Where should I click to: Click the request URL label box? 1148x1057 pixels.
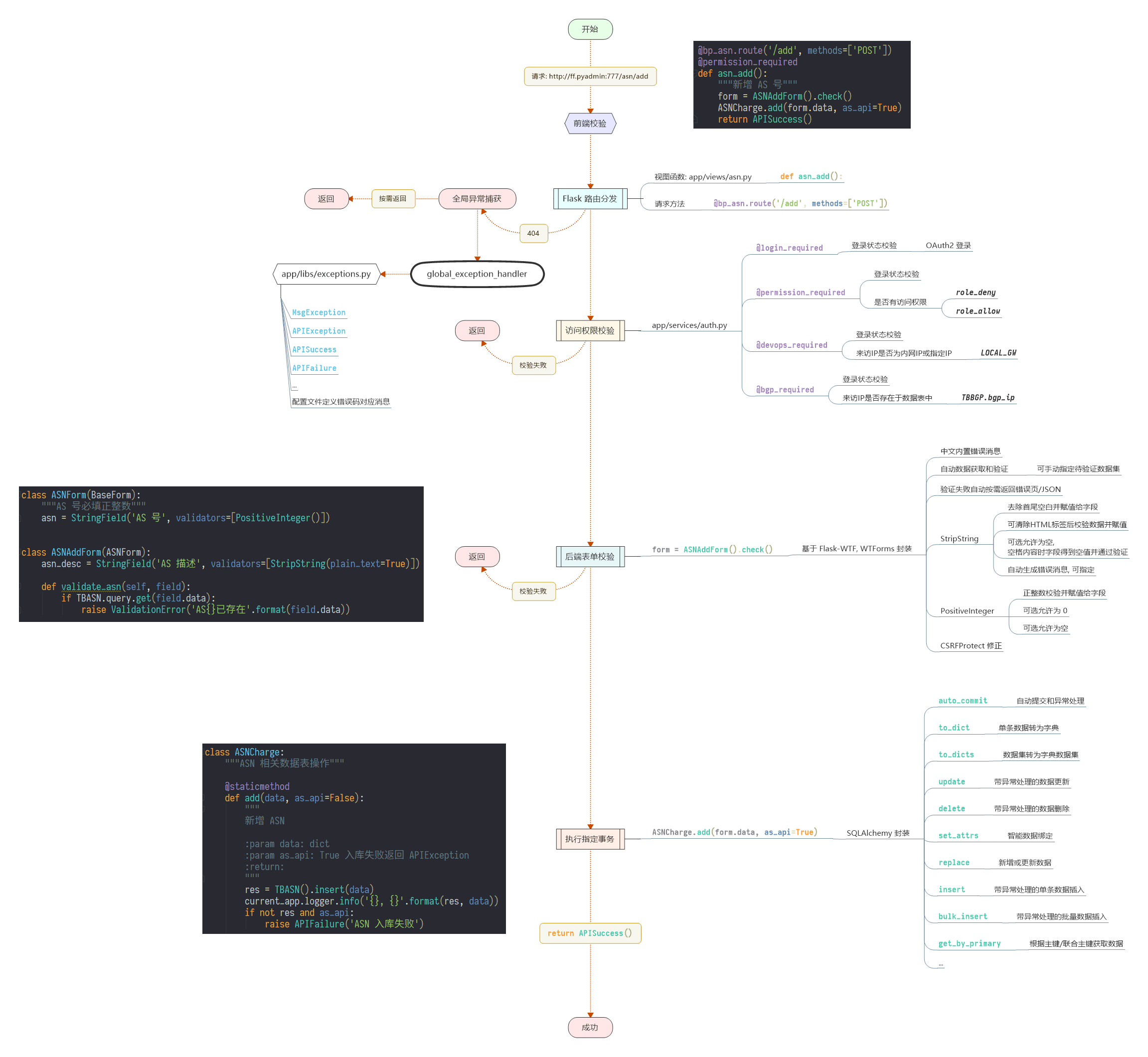590,76
